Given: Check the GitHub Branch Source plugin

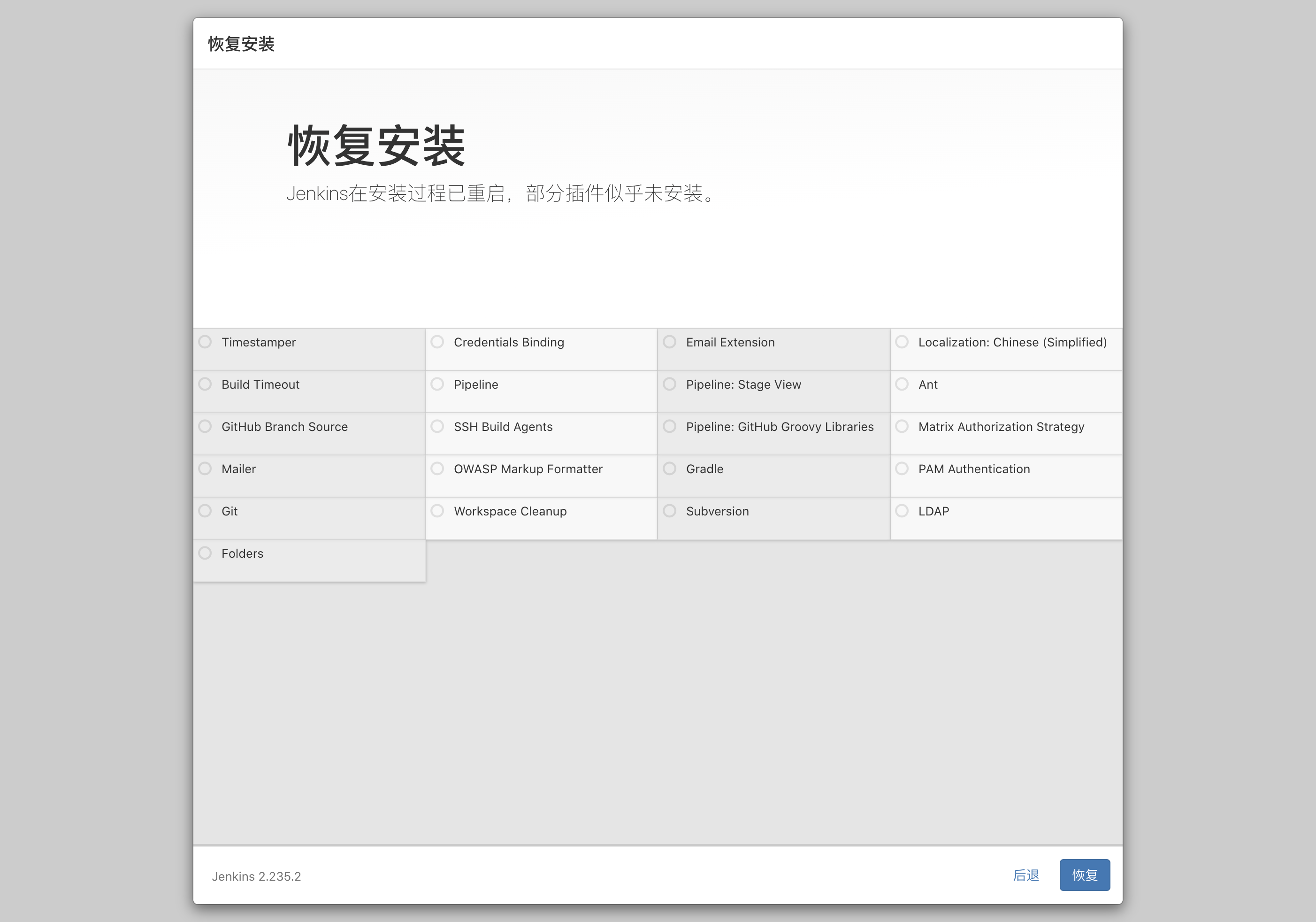Looking at the screenshot, I should coord(205,426).
